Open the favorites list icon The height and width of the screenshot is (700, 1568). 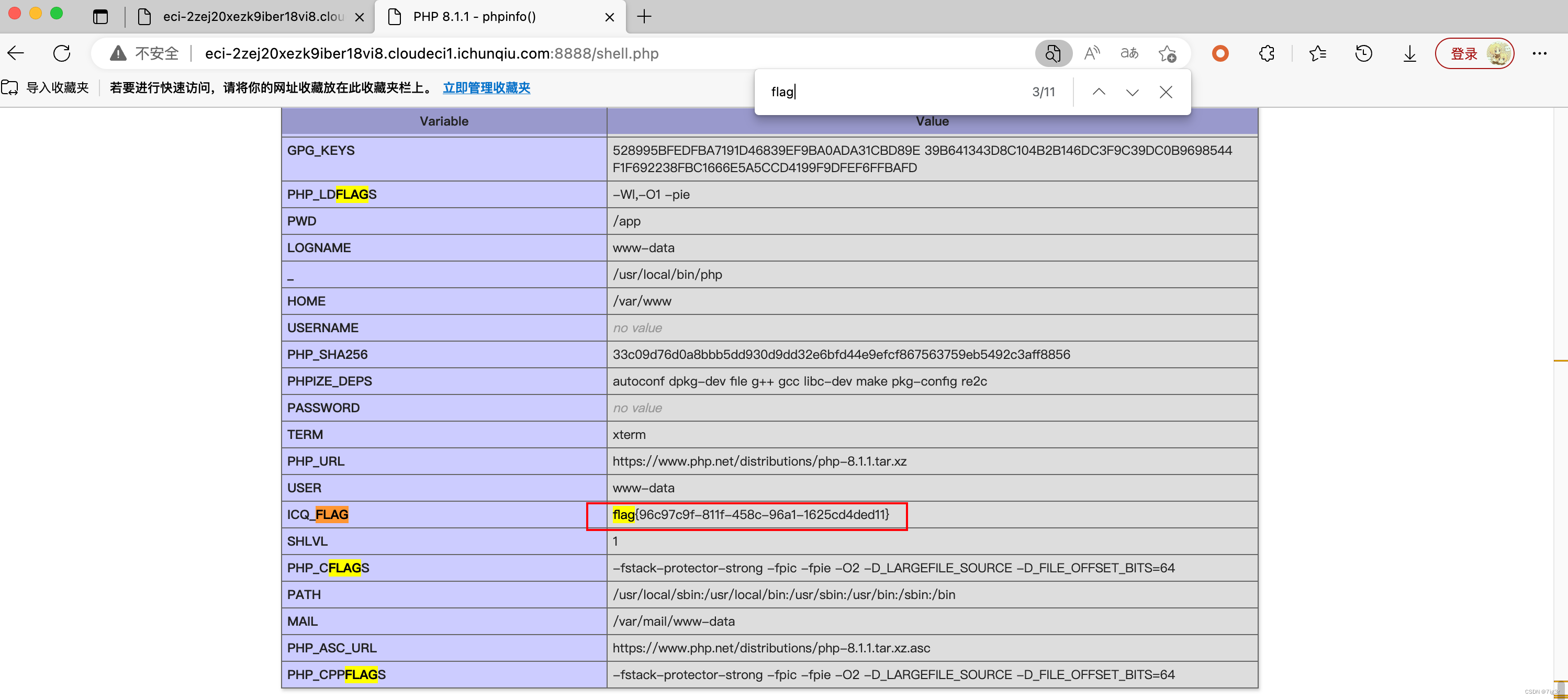(1317, 53)
